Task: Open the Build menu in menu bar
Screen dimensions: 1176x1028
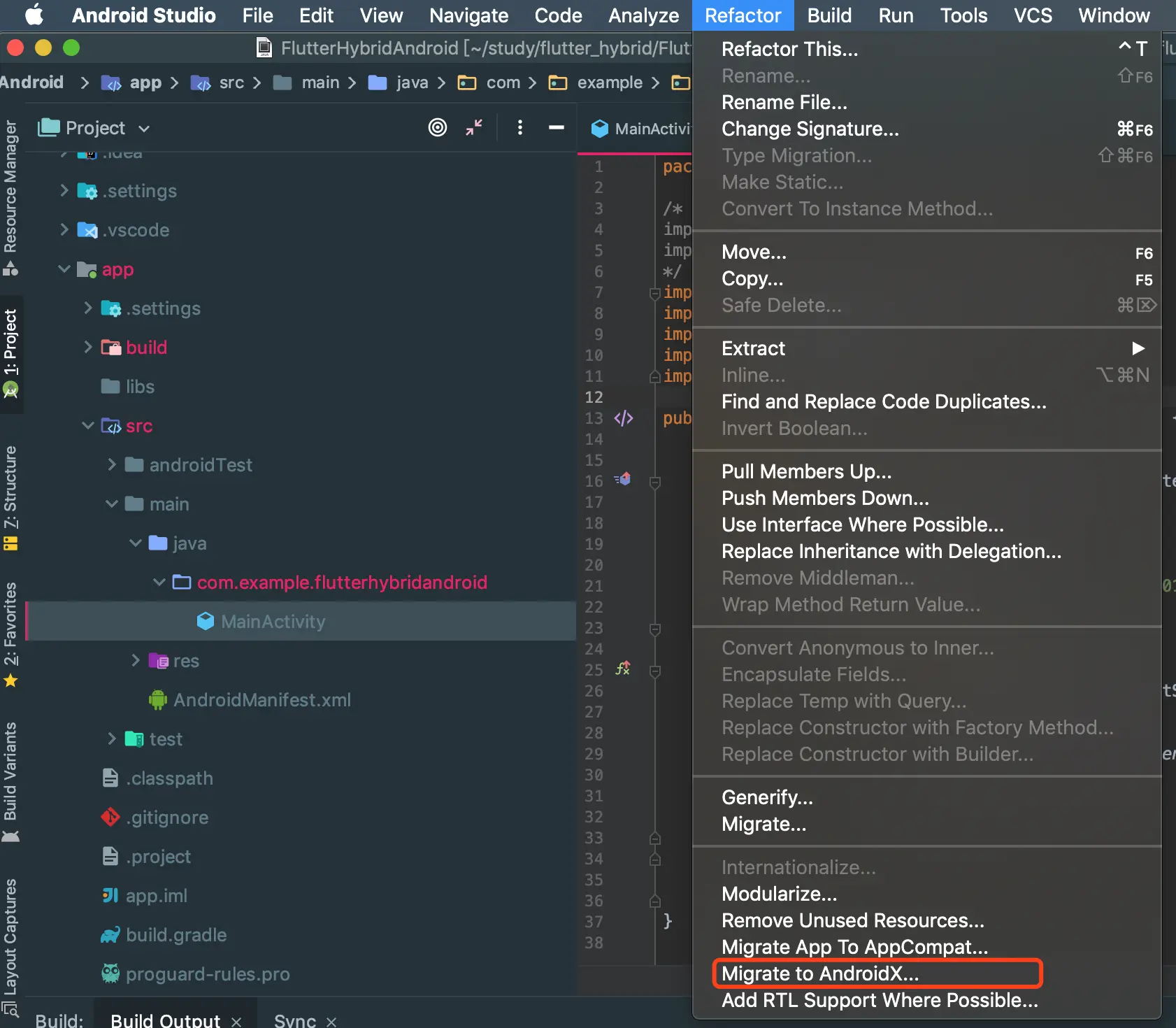Action: click(x=829, y=15)
